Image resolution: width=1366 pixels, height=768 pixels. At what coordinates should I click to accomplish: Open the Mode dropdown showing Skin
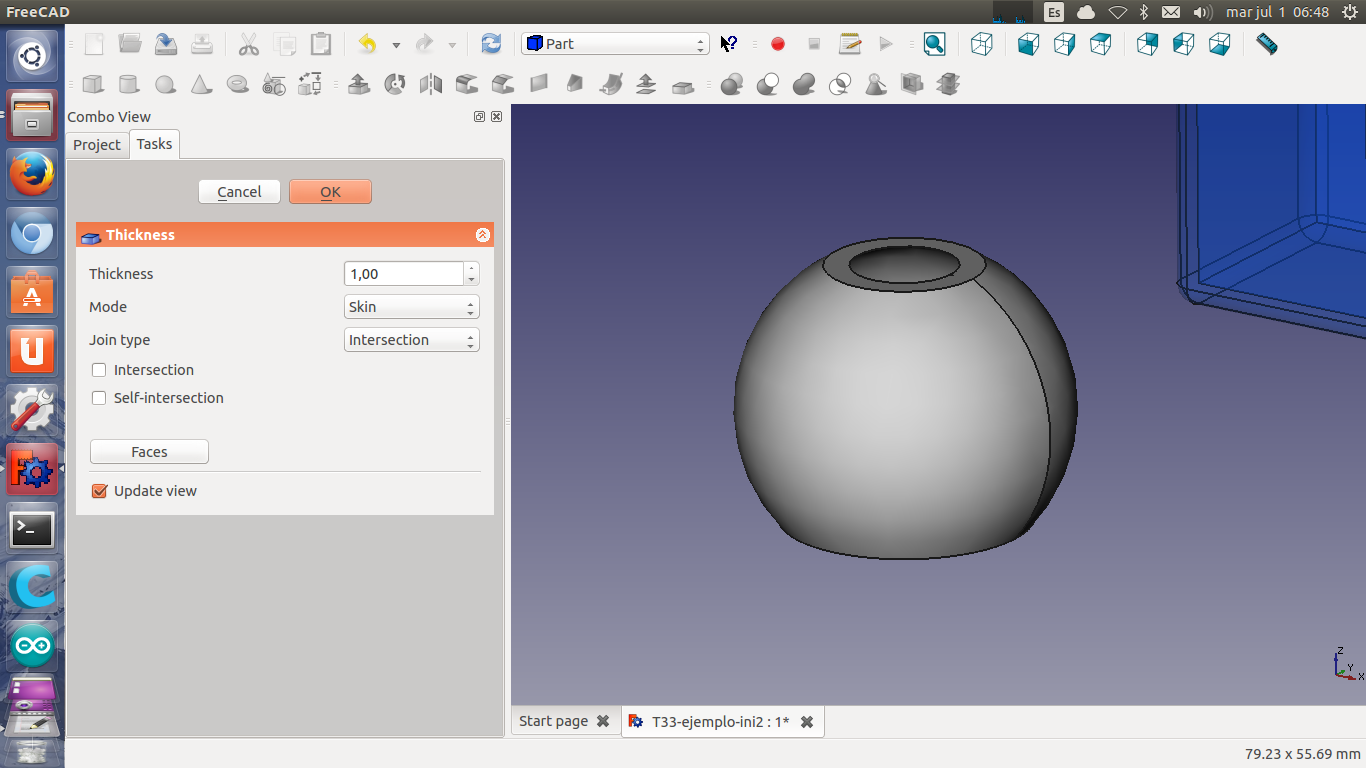click(411, 307)
